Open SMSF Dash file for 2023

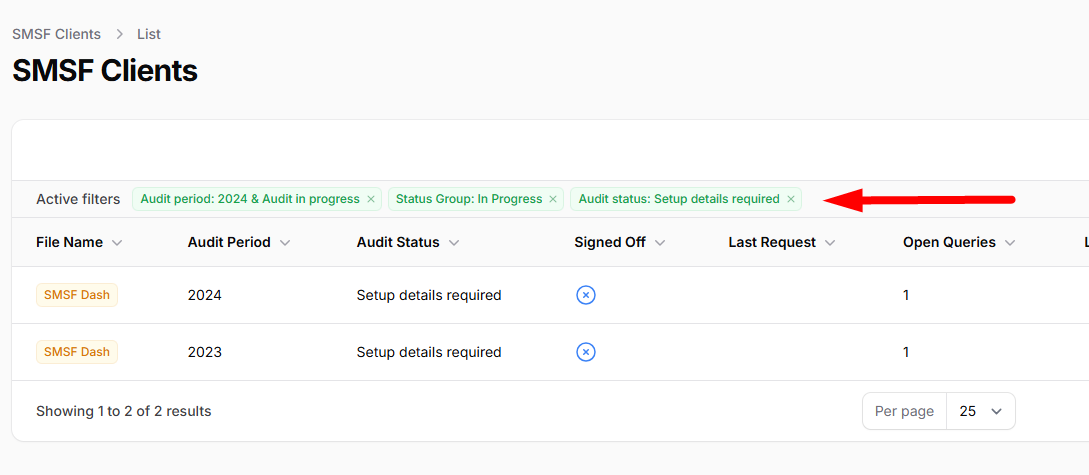(77, 352)
